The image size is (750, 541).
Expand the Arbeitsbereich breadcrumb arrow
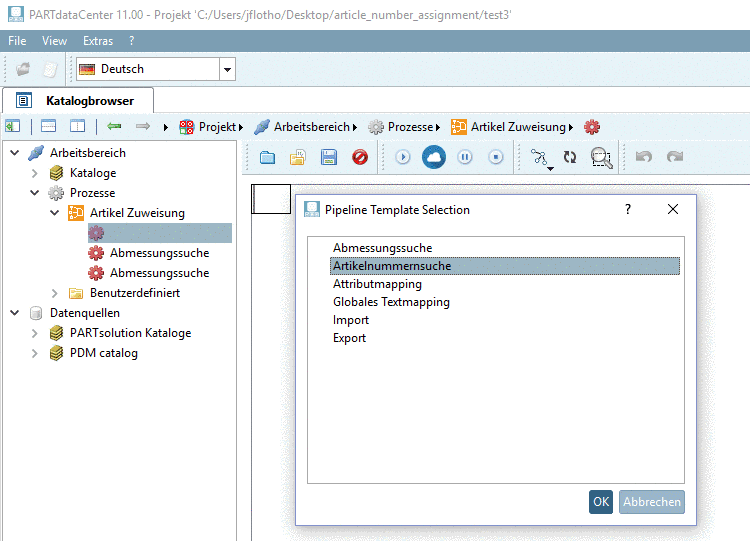point(355,127)
